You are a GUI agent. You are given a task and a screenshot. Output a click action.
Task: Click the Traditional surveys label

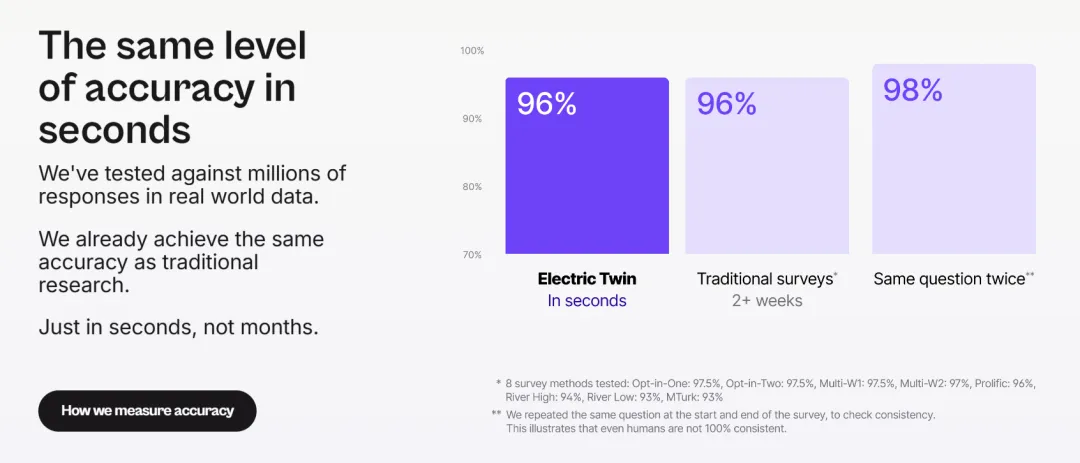pos(767,279)
